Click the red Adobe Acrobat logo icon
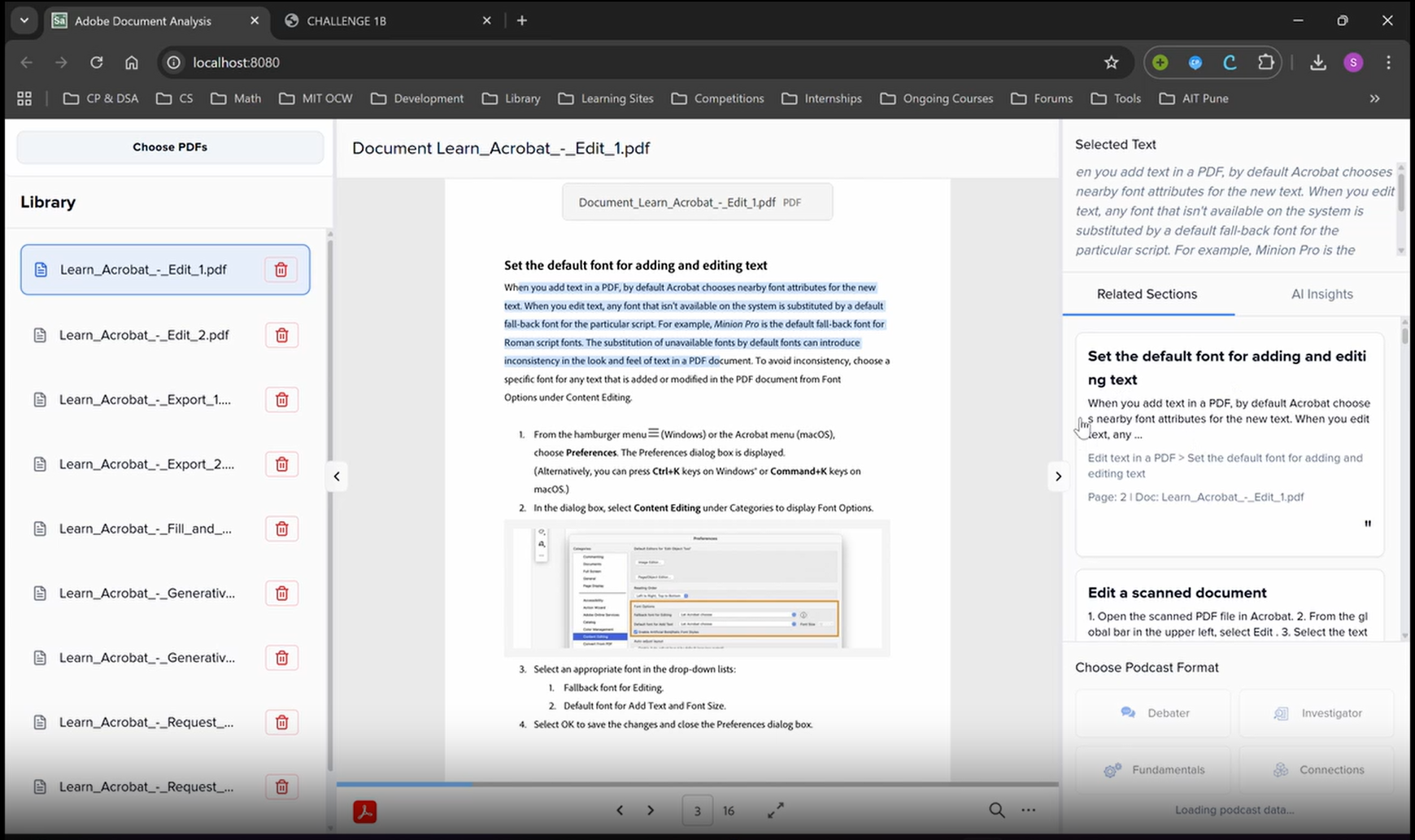Screen dimensions: 1415x840 [364, 811]
